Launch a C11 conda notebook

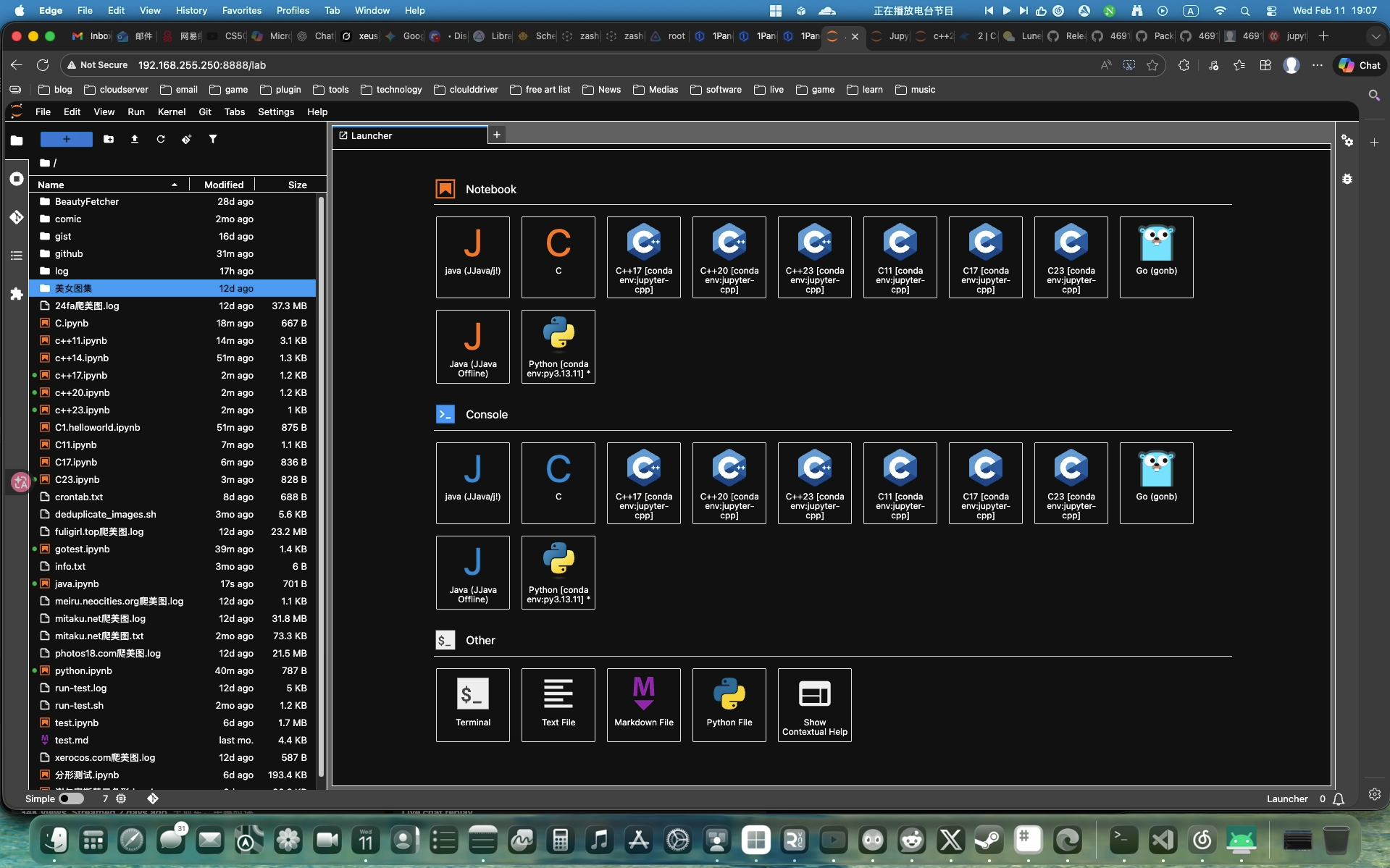click(x=900, y=257)
